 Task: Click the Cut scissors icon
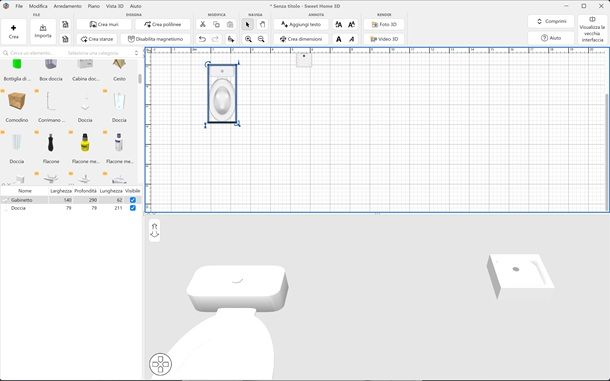coord(203,25)
